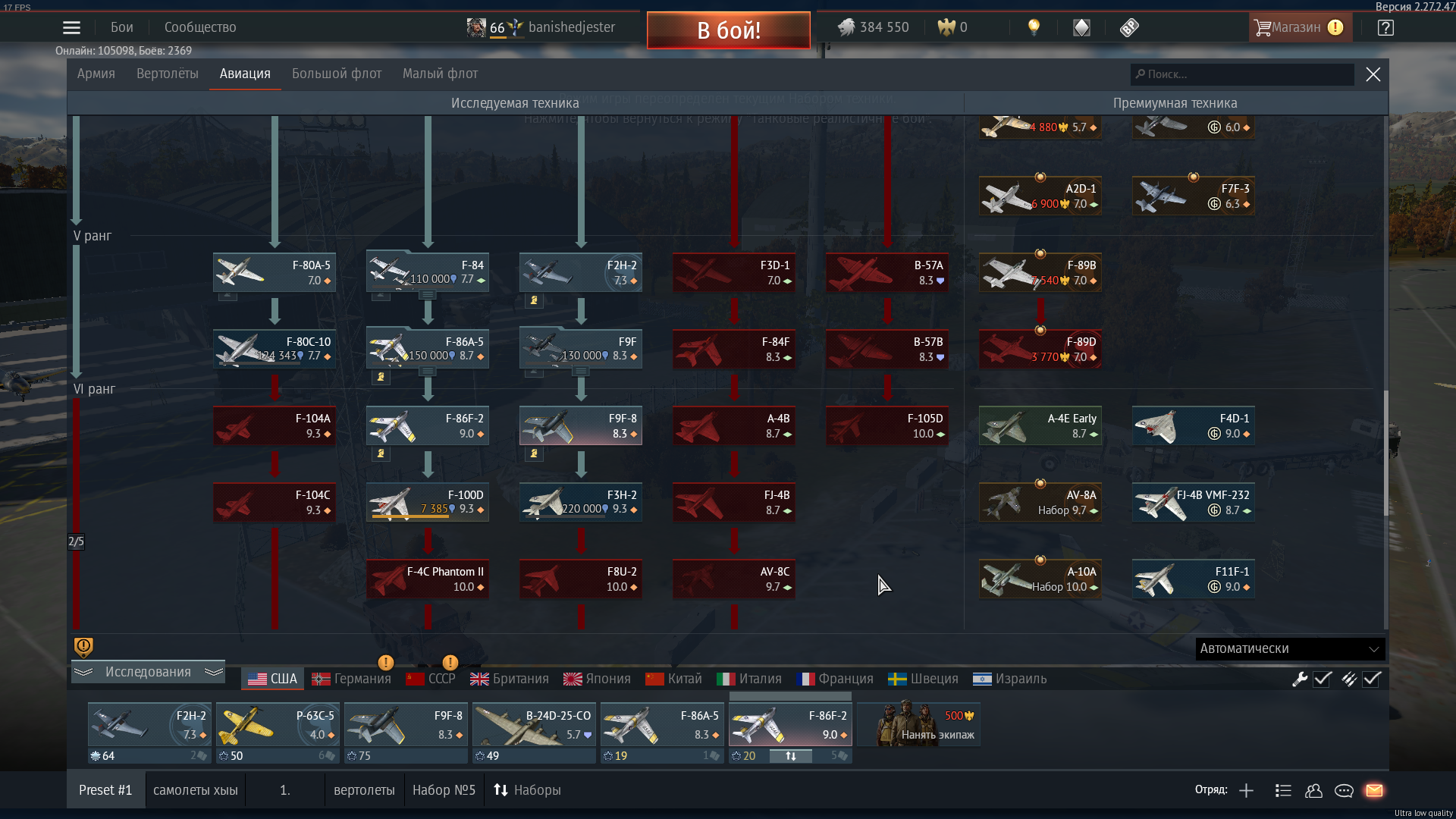The width and height of the screenshot is (1456, 819).
Task: Expand the F-84 vehicle group
Action: click(428, 295)
